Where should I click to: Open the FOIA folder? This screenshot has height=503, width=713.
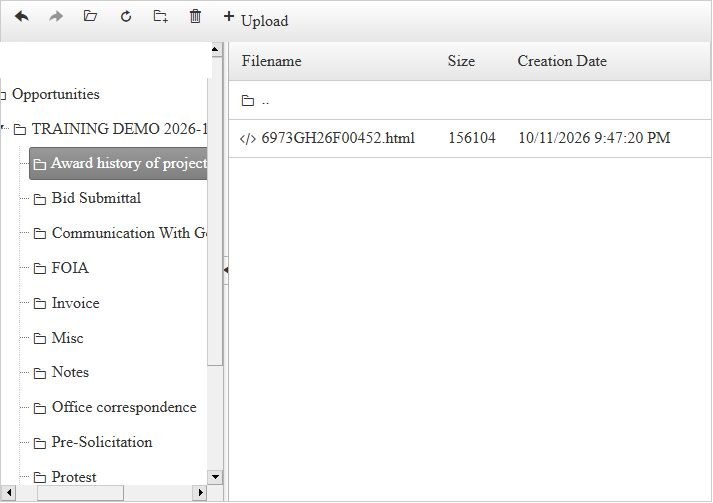coord(70,268)
